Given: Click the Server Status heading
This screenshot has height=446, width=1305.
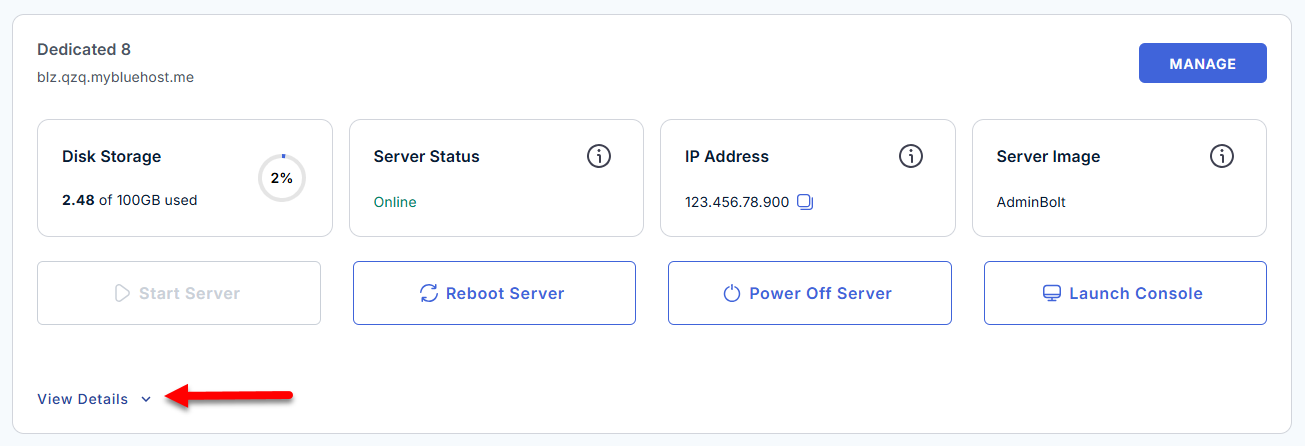Looking at the screenshot, I should 427,156.
